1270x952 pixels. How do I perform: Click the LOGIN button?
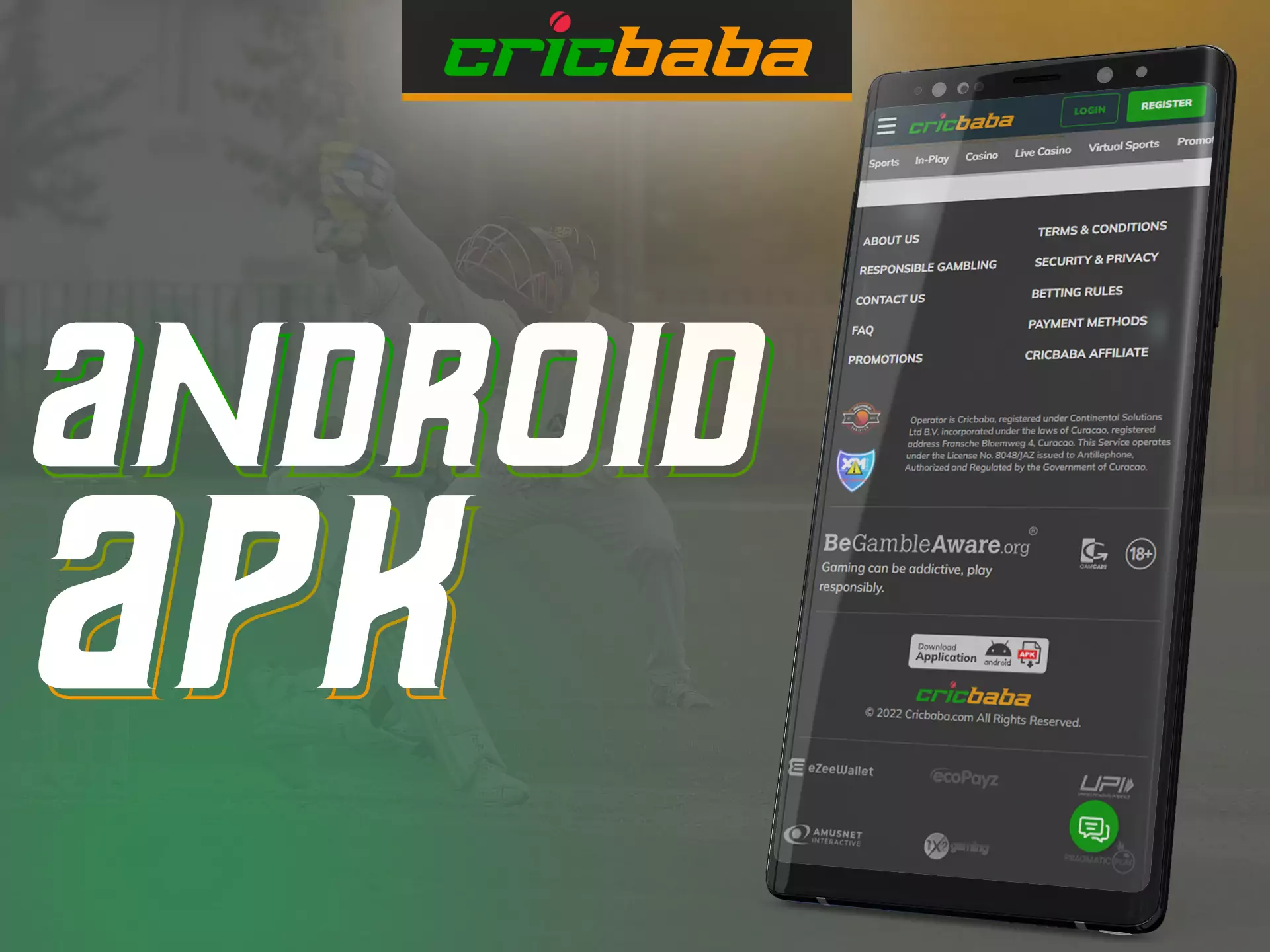click(x=1076, y=112)
